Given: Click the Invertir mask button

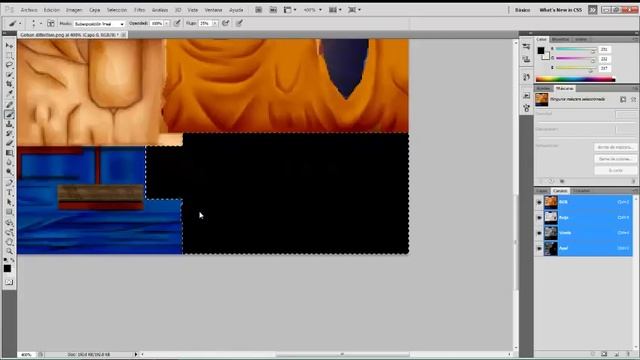Looking at the screenshot, I should click(x=615, y=170).
